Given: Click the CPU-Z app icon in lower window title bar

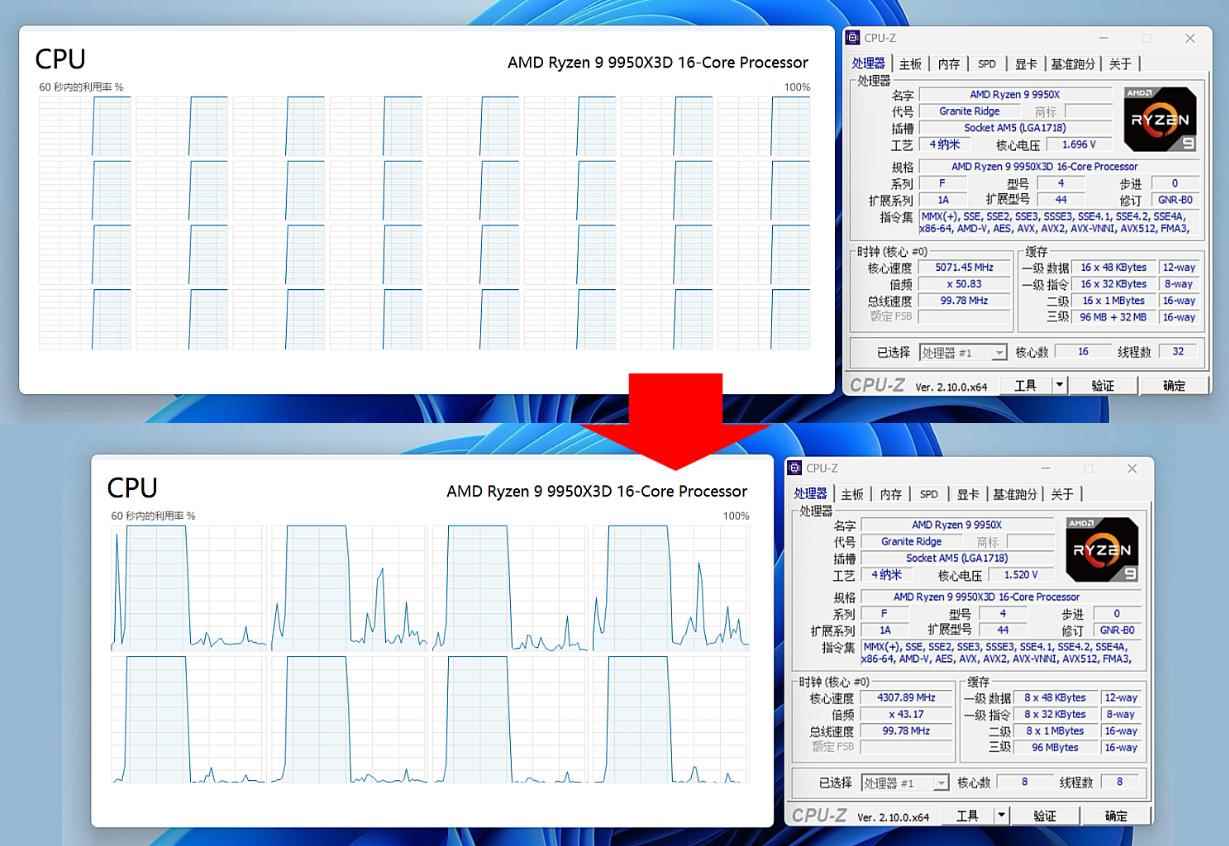Looking at the screenshot, I should click(x=795, y=467).
